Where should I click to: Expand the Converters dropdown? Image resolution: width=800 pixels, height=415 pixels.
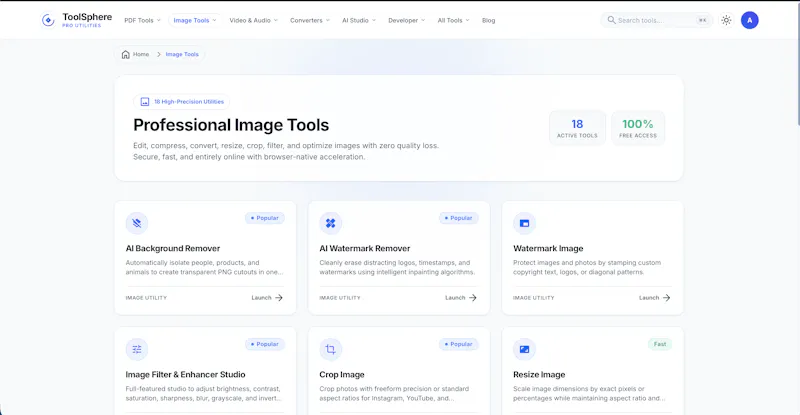click(x=310, y=20)
